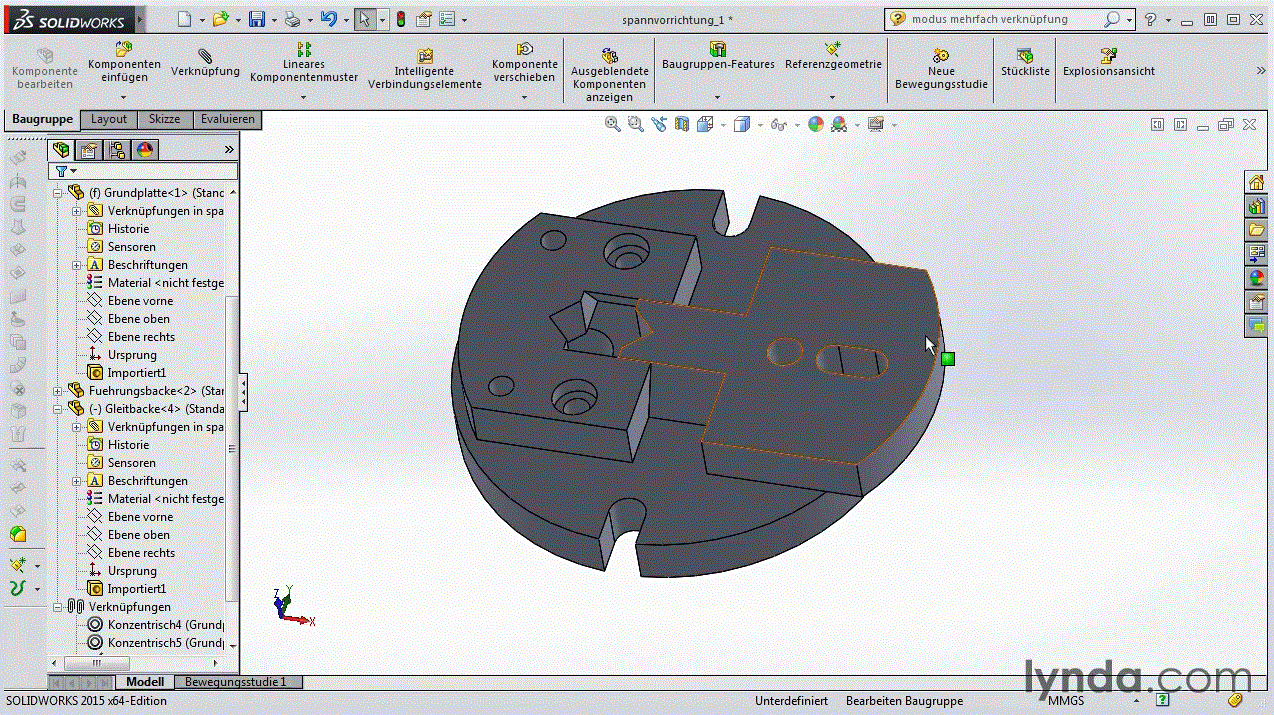Viewport: 1274px width, 715px height.
Task: Click the Rebuild traffic light icon
Action: [x=401, y=19]
